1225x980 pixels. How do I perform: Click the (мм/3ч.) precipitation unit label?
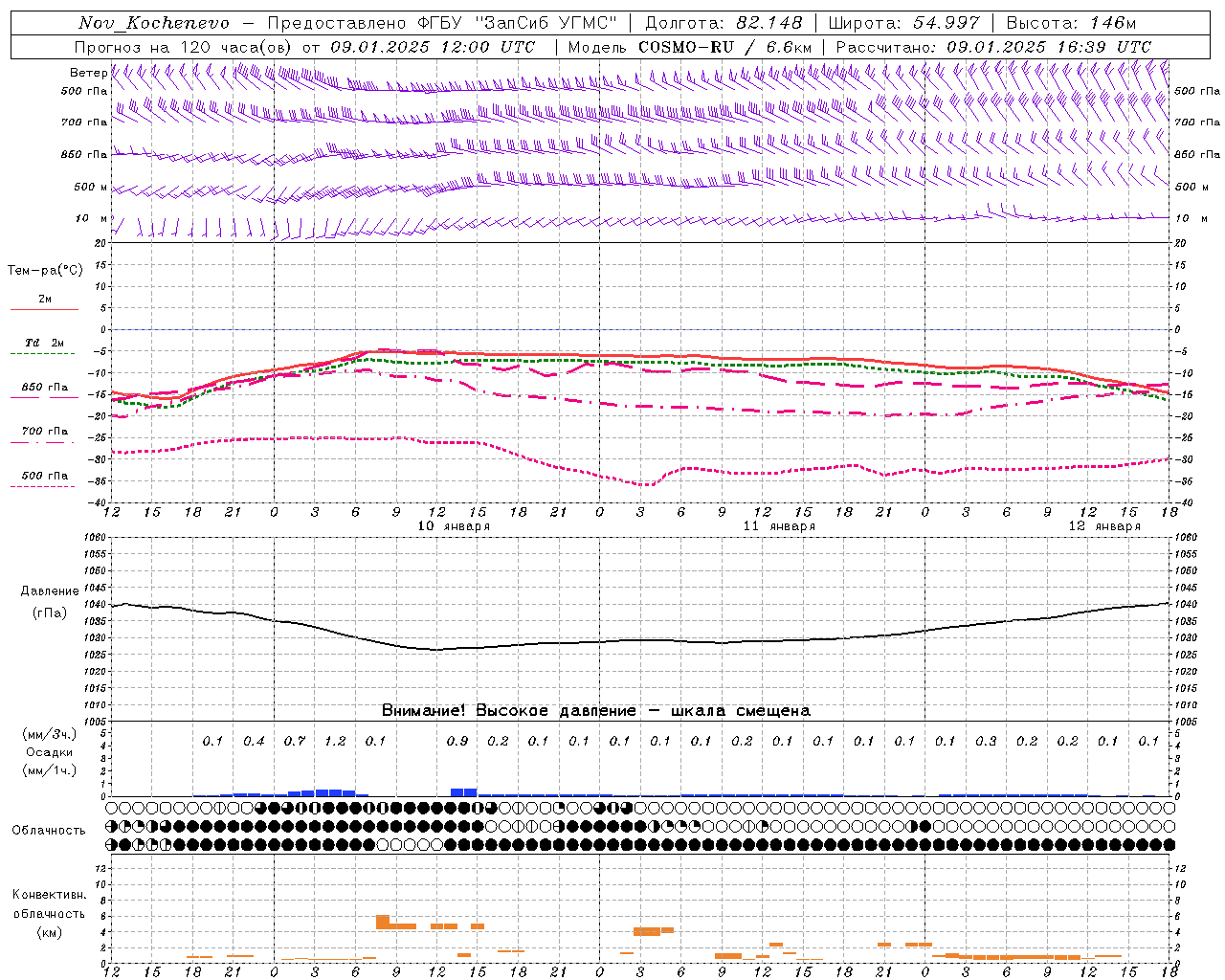coord(49,734)
